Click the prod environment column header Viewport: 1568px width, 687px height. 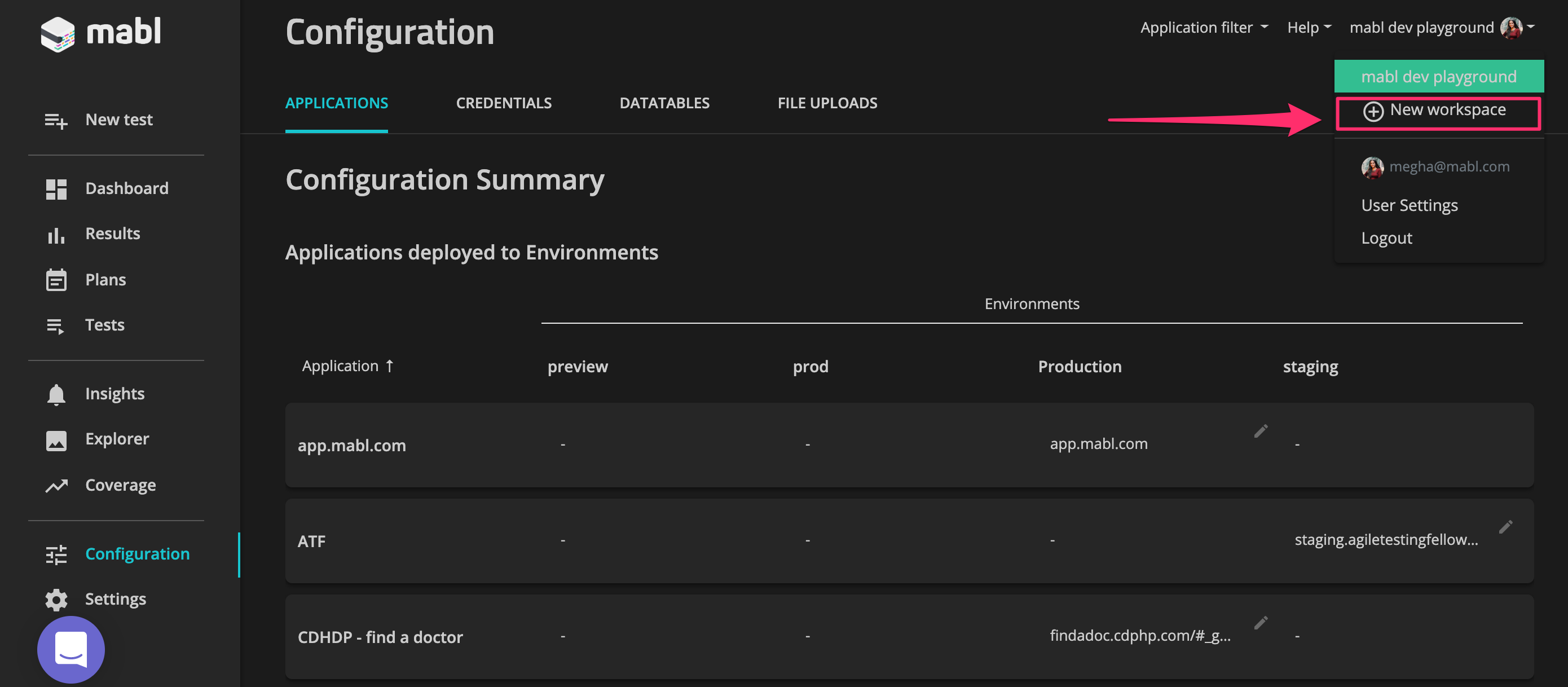click(x=810, y=366)
